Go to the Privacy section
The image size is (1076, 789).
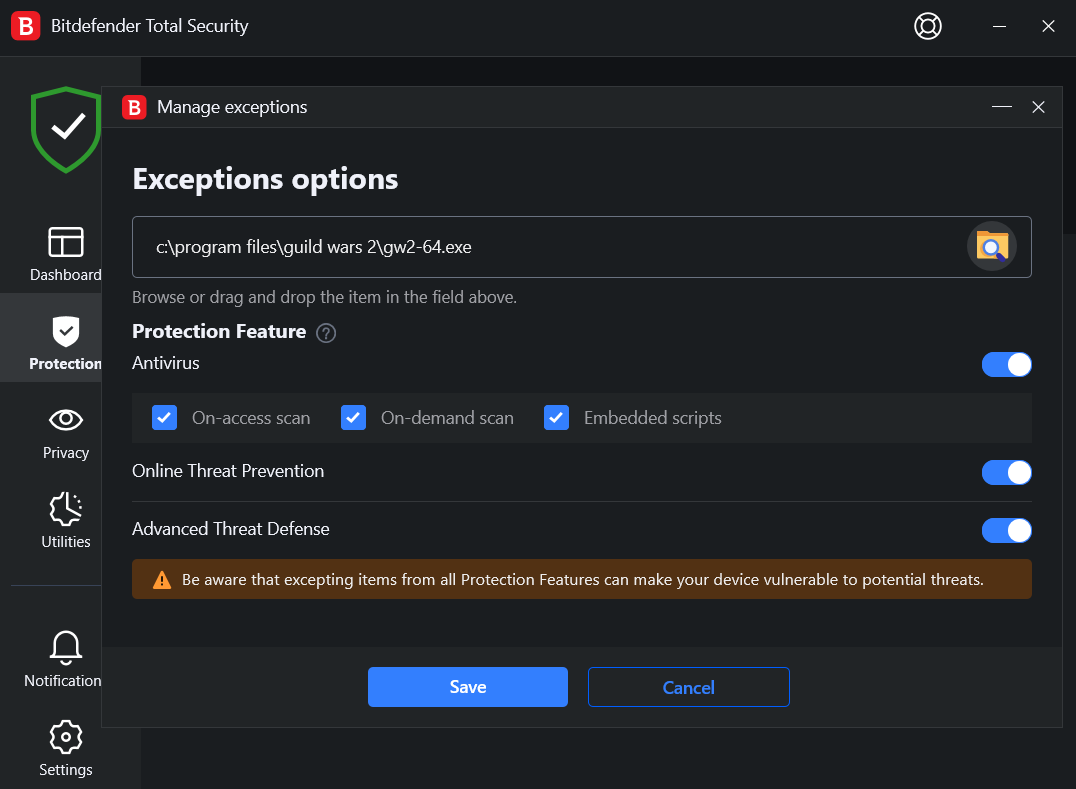point(66,434)
